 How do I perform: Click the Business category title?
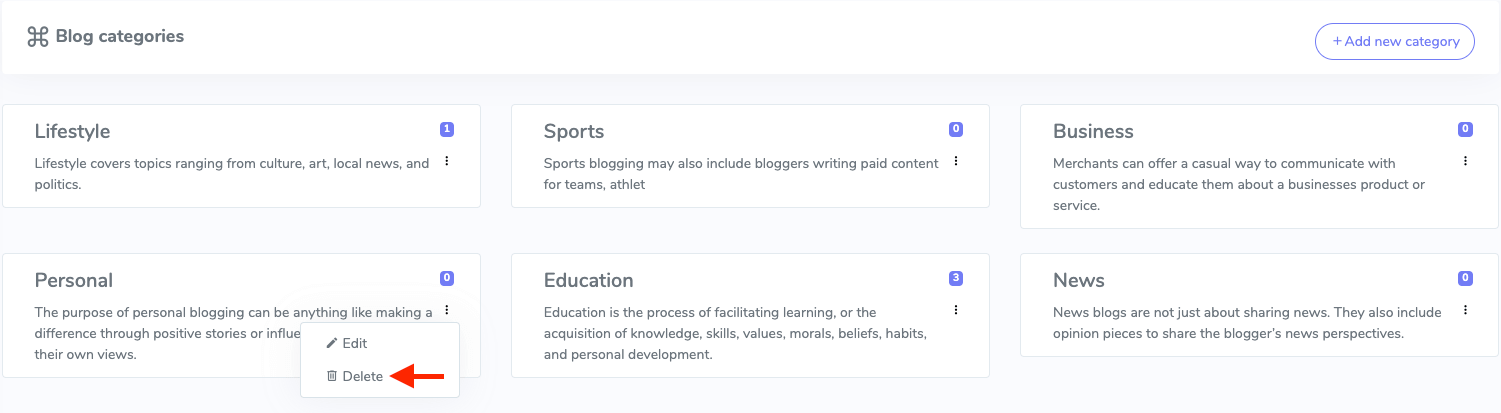click(1093, 131)
